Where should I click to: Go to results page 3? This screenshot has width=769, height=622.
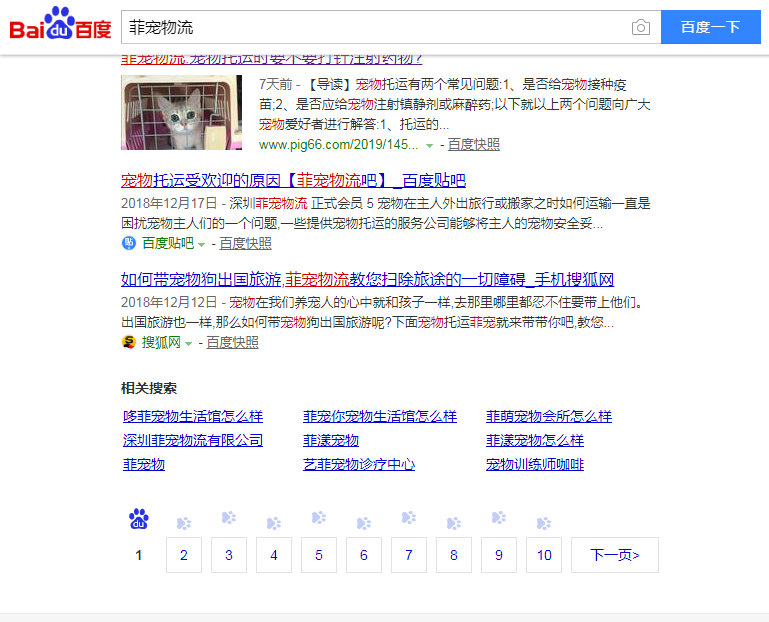(229, 555)
